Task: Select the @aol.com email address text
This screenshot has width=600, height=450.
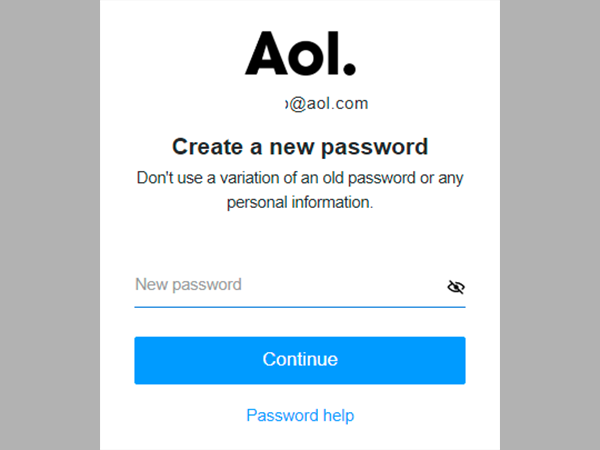Action: click(x=327, y=104)
